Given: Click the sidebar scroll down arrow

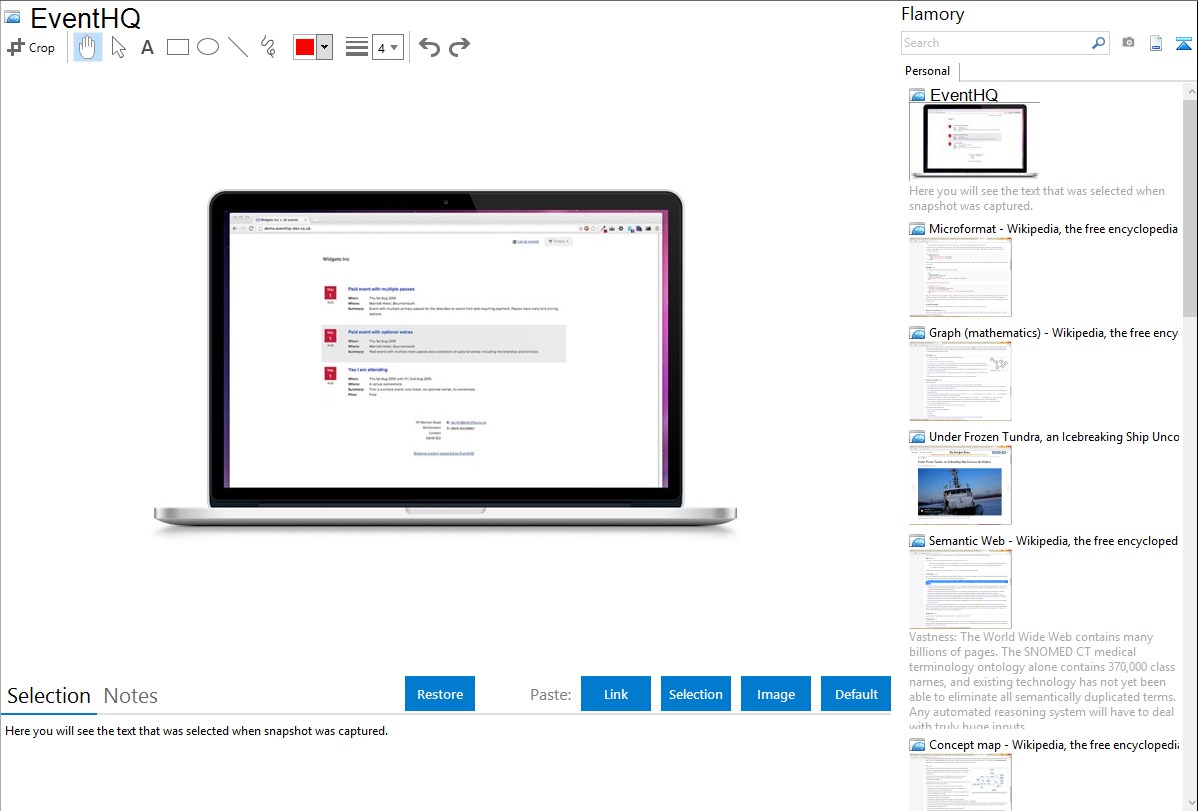Looking at the screenshot, I should 1190,803.
